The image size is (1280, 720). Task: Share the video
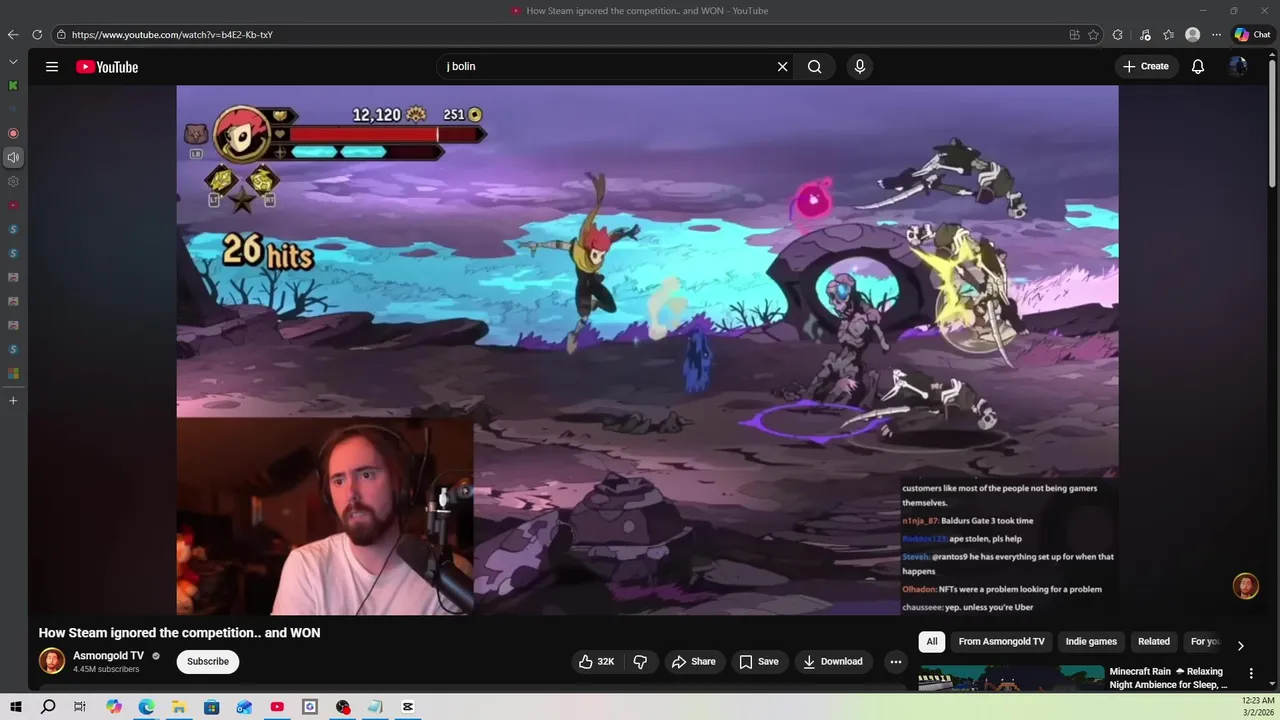694,661
